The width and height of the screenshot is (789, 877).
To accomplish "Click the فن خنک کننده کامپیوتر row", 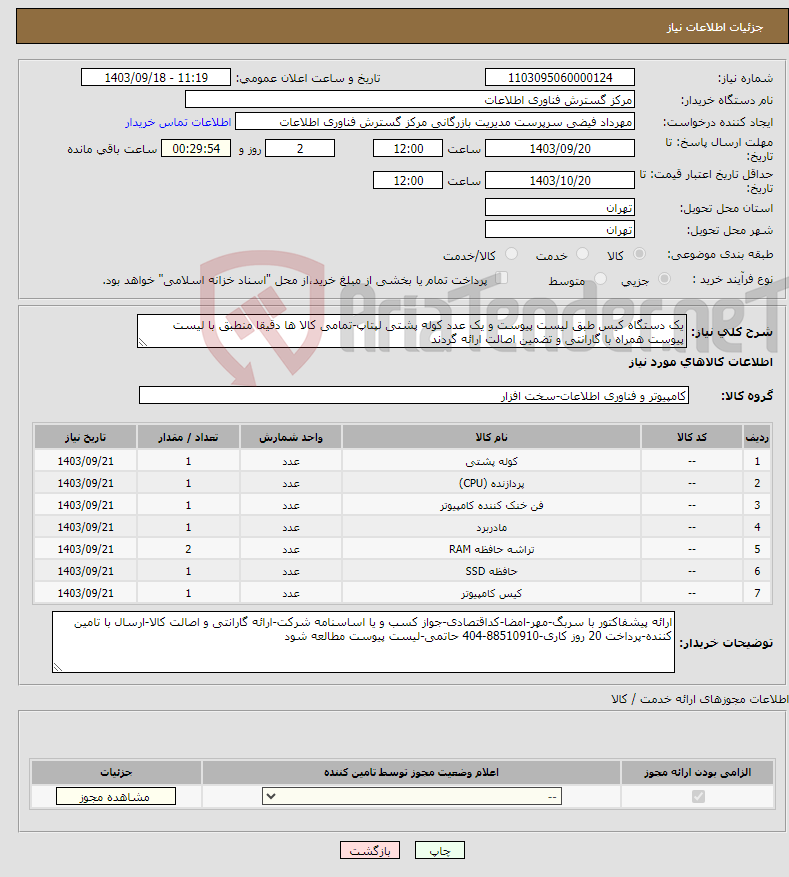I will [403, 505].
